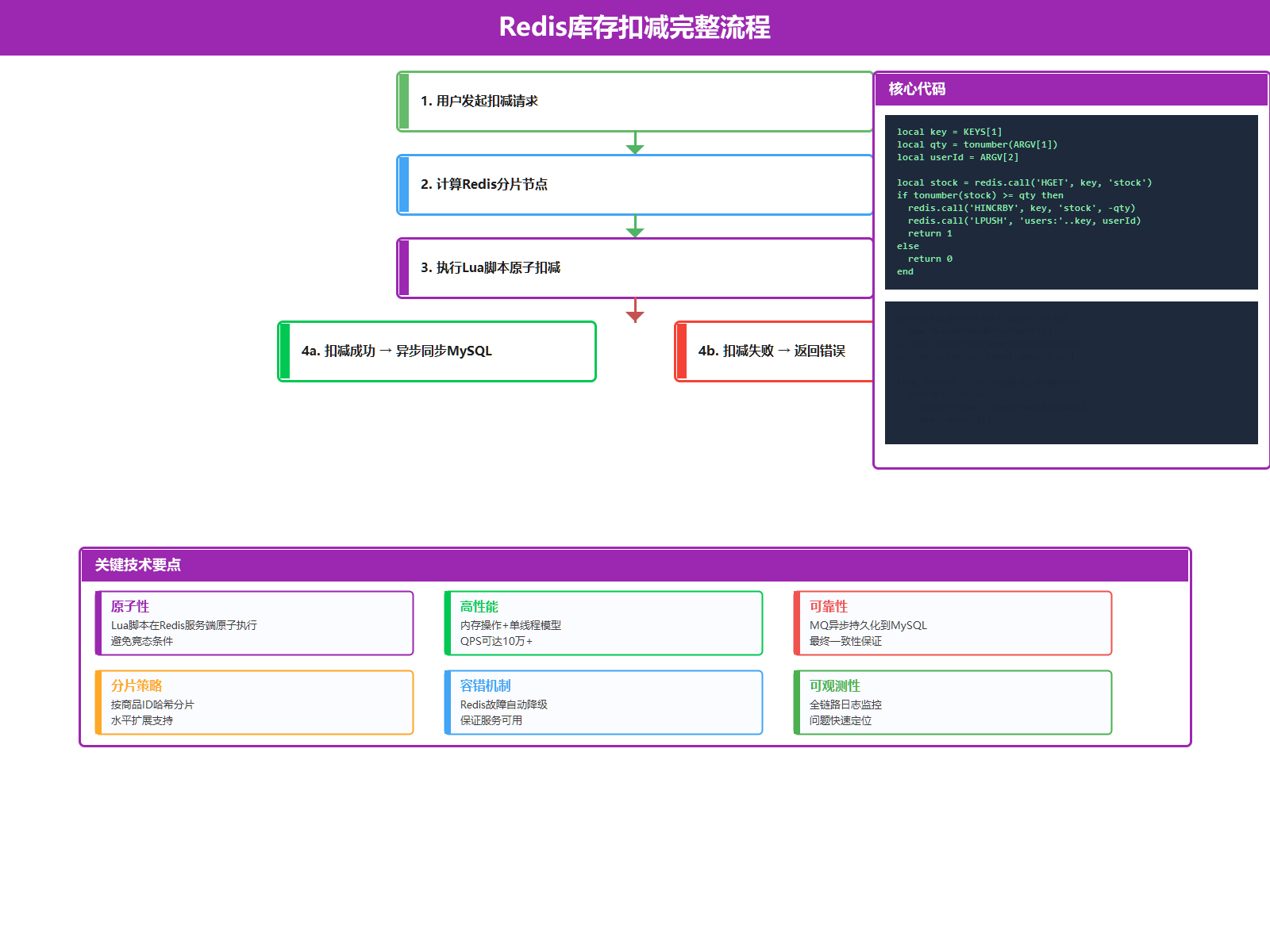
Task: Open the 分片策略 card
Action: point(254,703)
